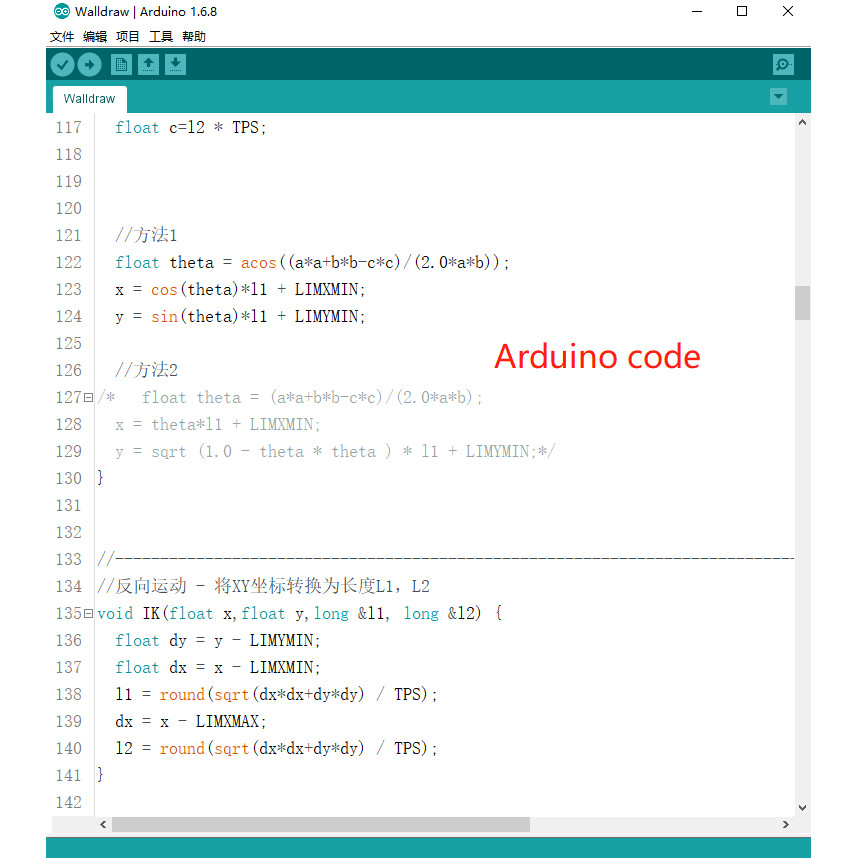Image resolution: width=858 pixels, height=858 pixels.
Task: Open the 项目 menu
Action: 128,37
